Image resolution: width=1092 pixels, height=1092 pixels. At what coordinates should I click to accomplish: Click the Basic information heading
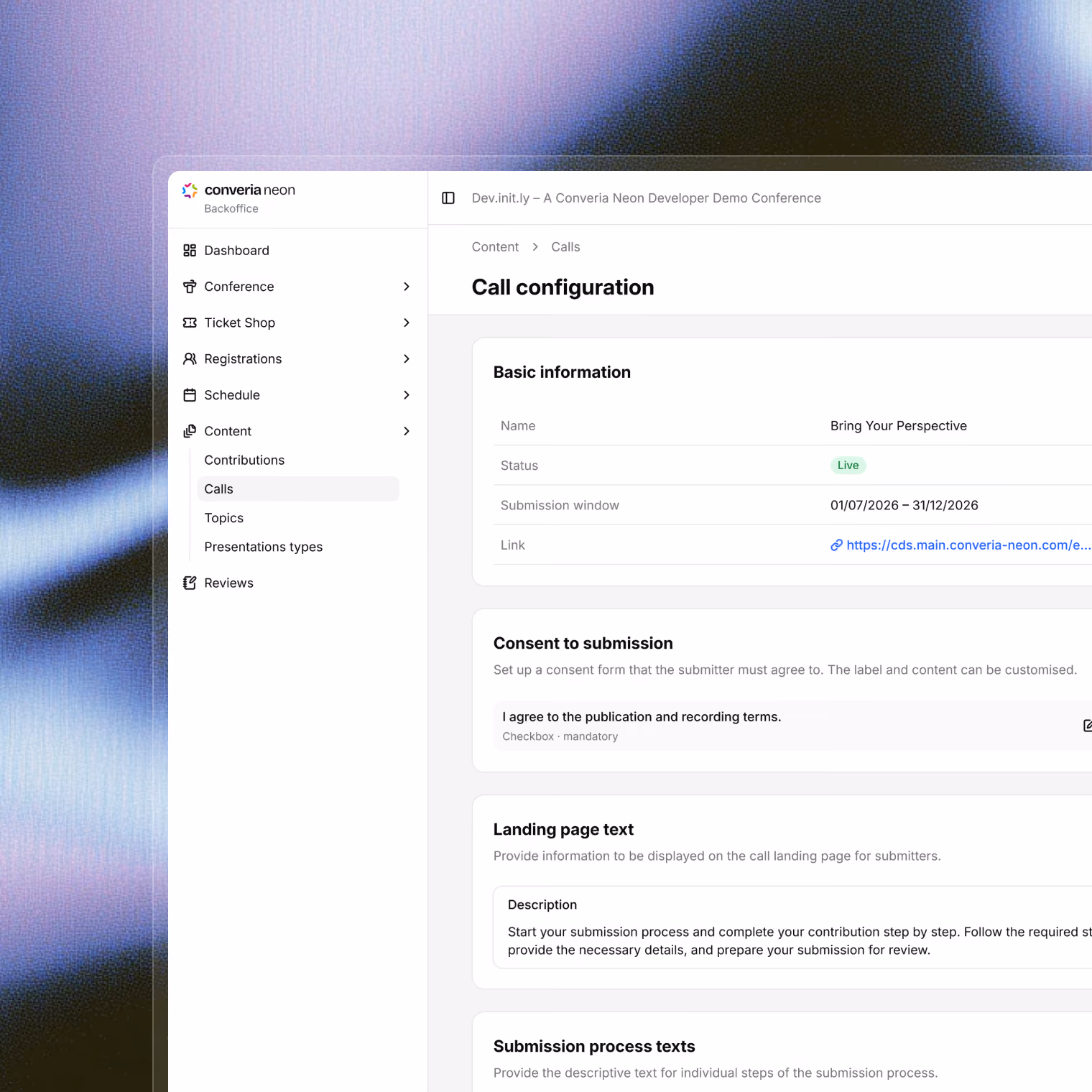click(x=562, y=372)
